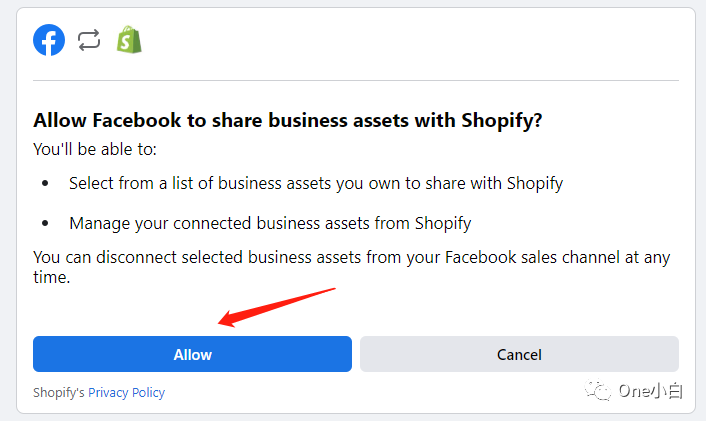The width and height of the screenshot is (706, 421).
Task: Click the WeChat watermark icon
Action: tap(598, 390)
